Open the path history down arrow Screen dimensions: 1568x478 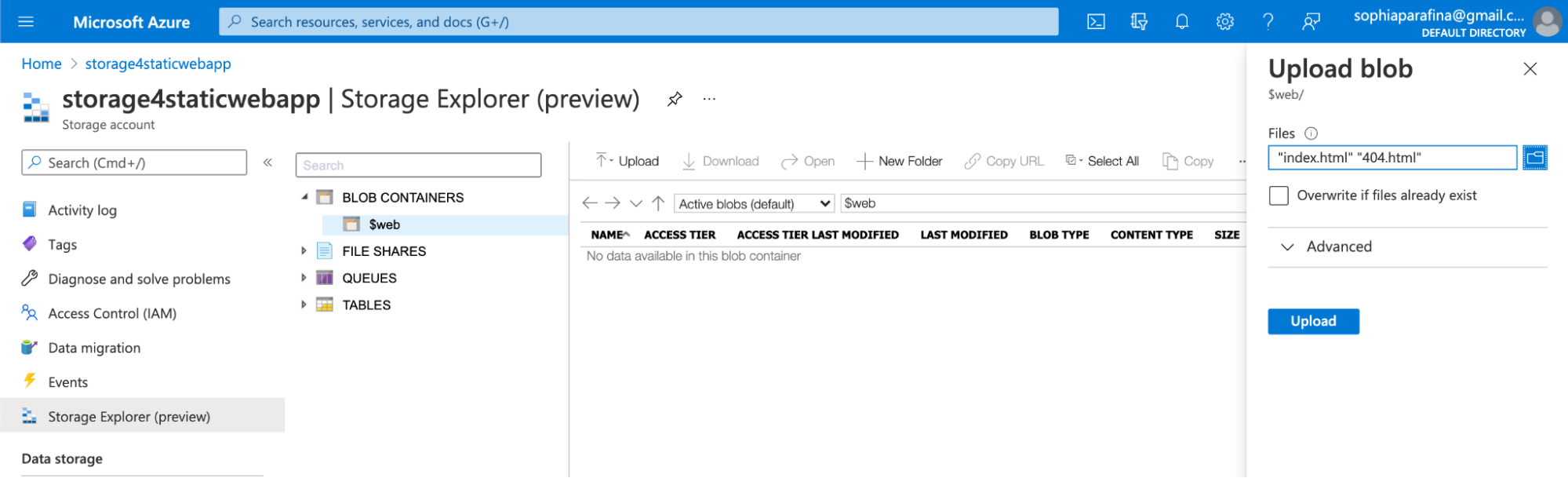click(x=636, y=203)
